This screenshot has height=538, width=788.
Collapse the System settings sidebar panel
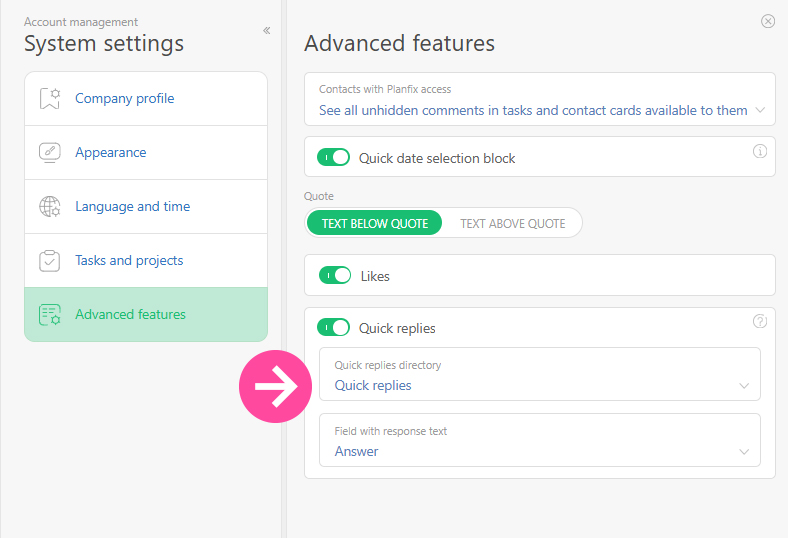click(x=267, y=31)
